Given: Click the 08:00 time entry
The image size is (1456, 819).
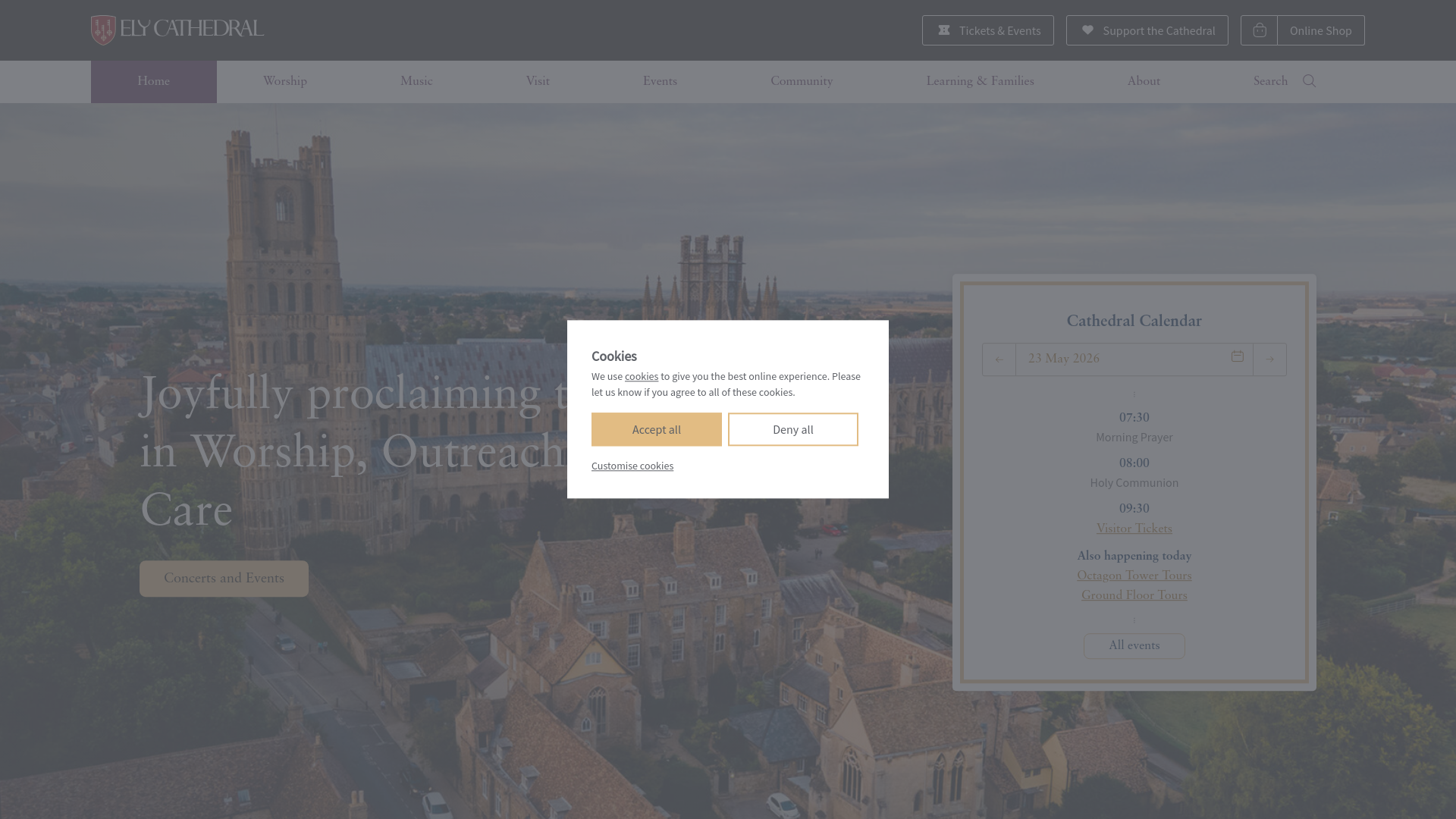Looking at the screenshot, I should 1134,463.
